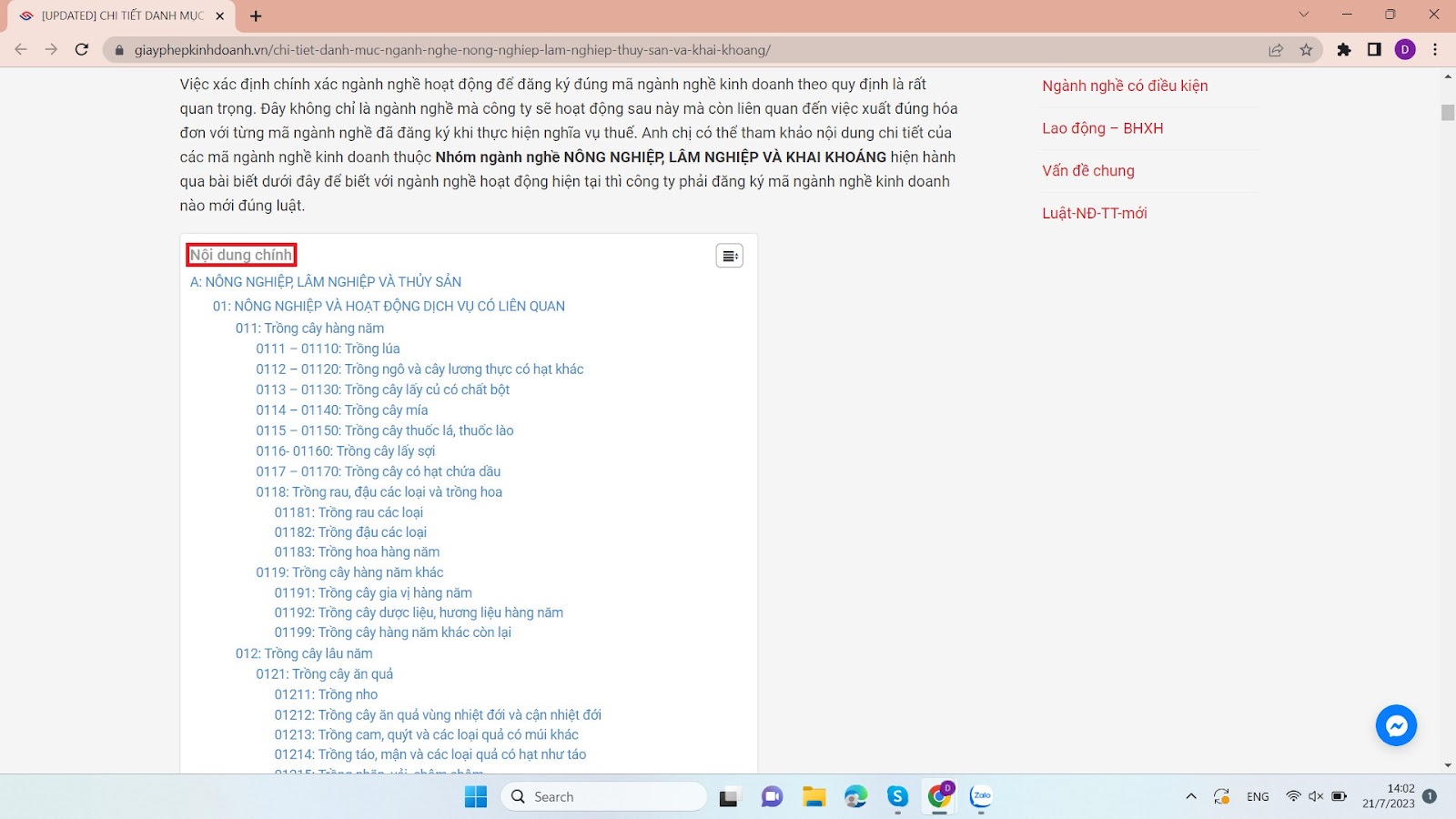1456x819 pixels.
Task: Open the Chat app on the taskbar
Action: (772, 797)
